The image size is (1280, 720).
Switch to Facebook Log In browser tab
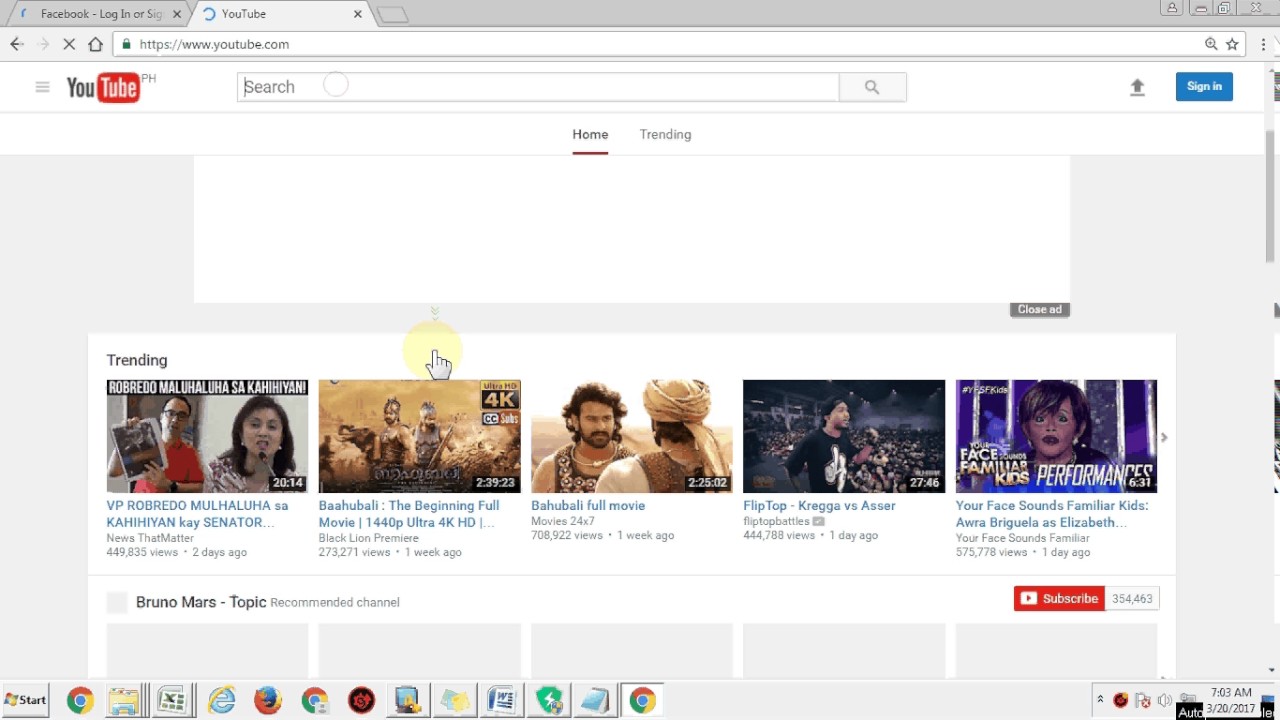[98, 14]
